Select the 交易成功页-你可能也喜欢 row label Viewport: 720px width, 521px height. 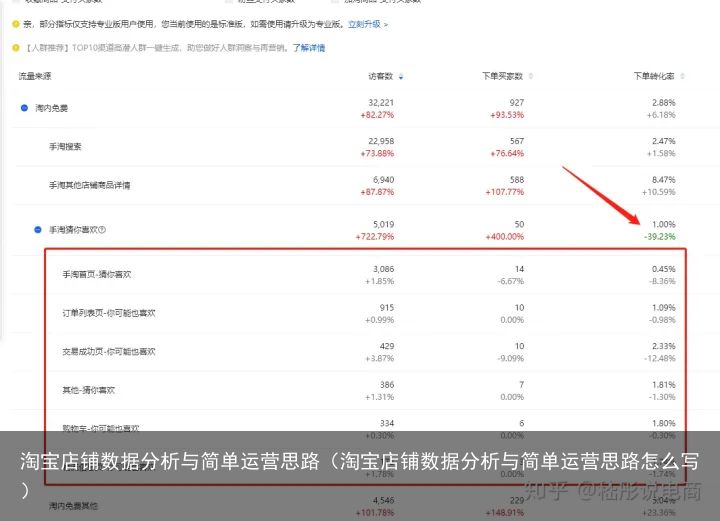point(109,351)
